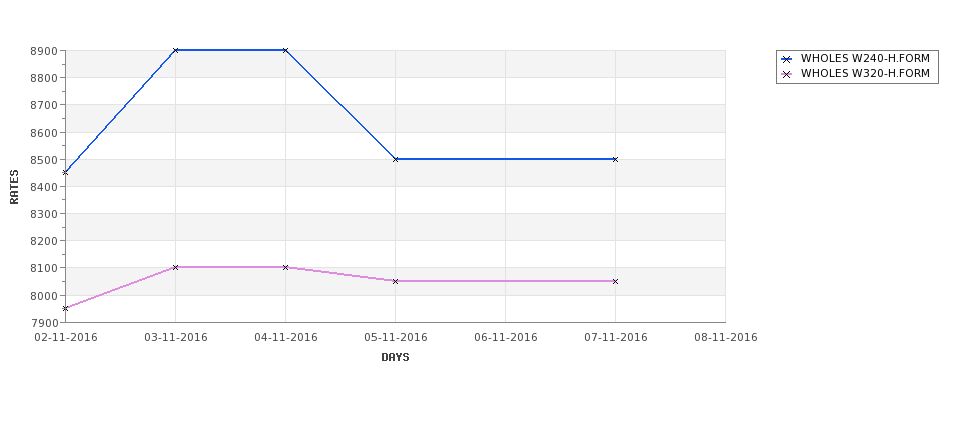975x429 pixels.
Task: Click the 8900 y-axis label
Action: click(x=44, y=51)
